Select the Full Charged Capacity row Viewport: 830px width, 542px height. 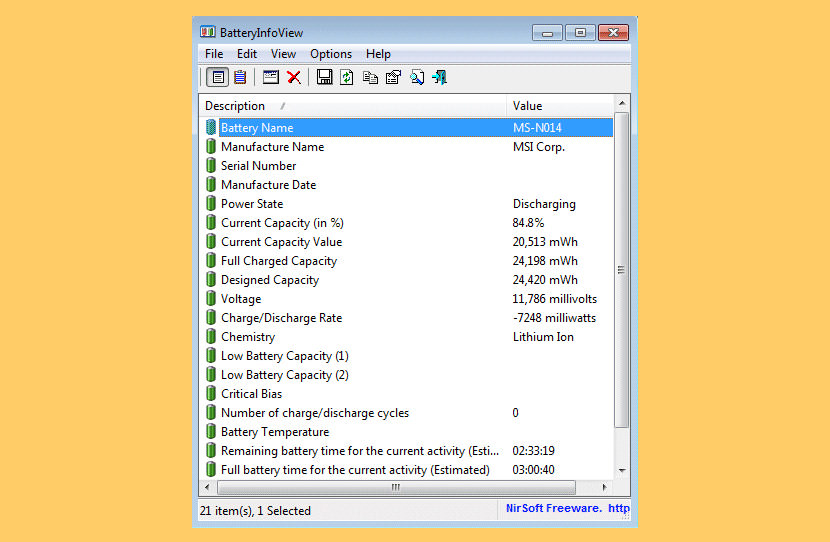(407, 261)
